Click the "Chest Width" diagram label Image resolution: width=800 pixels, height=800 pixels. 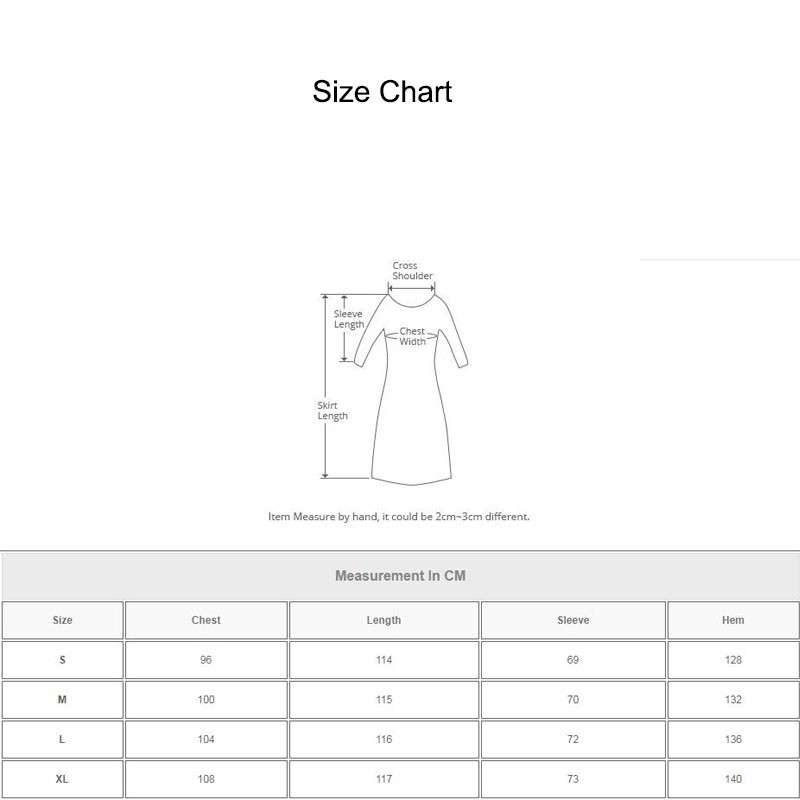[x=413, y=333]
